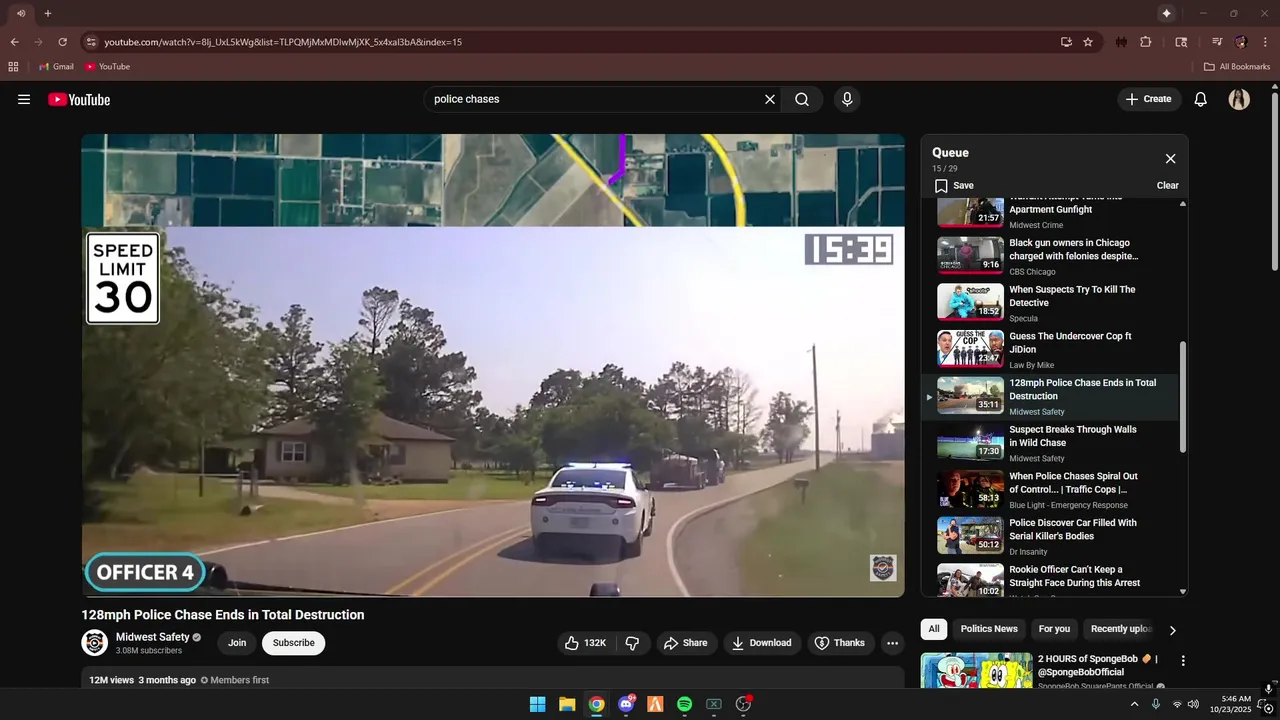
Task: Reload the page
Action: pos(62,42)
